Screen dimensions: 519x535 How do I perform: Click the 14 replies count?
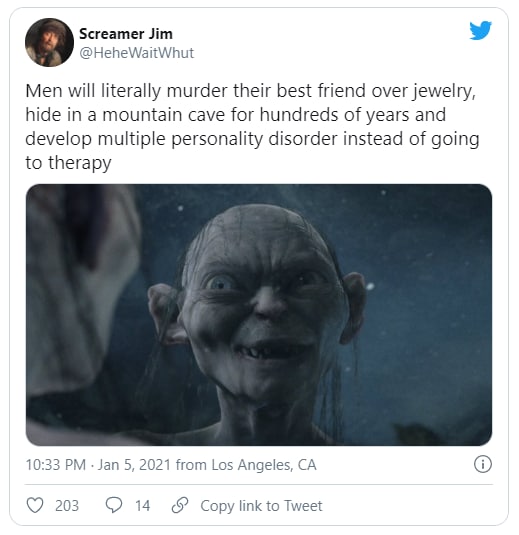(x=142, y=506)
